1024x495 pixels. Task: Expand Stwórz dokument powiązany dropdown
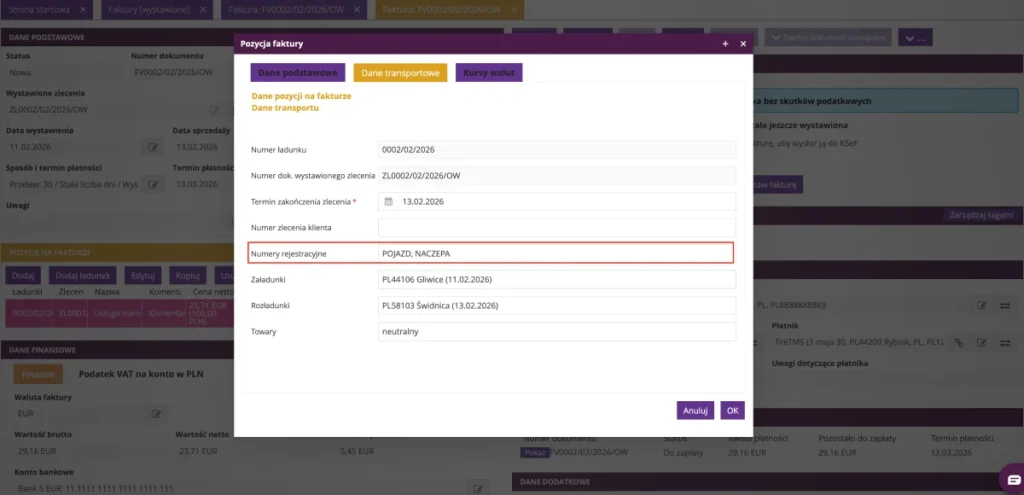pos(827,37)
